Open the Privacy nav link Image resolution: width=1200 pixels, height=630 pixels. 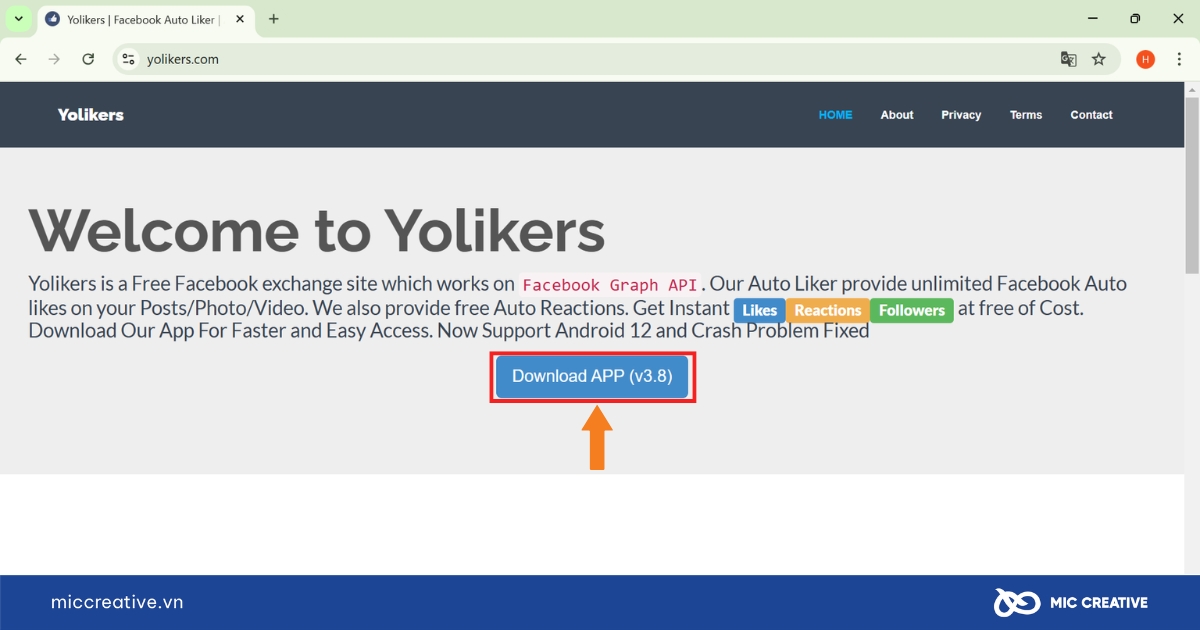961,115
